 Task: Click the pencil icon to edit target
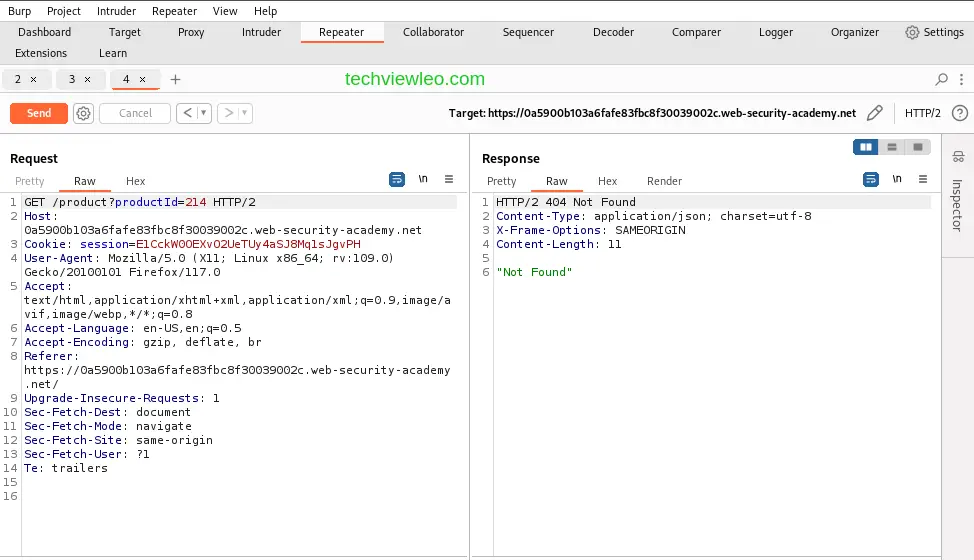click(x=874, y=113)
